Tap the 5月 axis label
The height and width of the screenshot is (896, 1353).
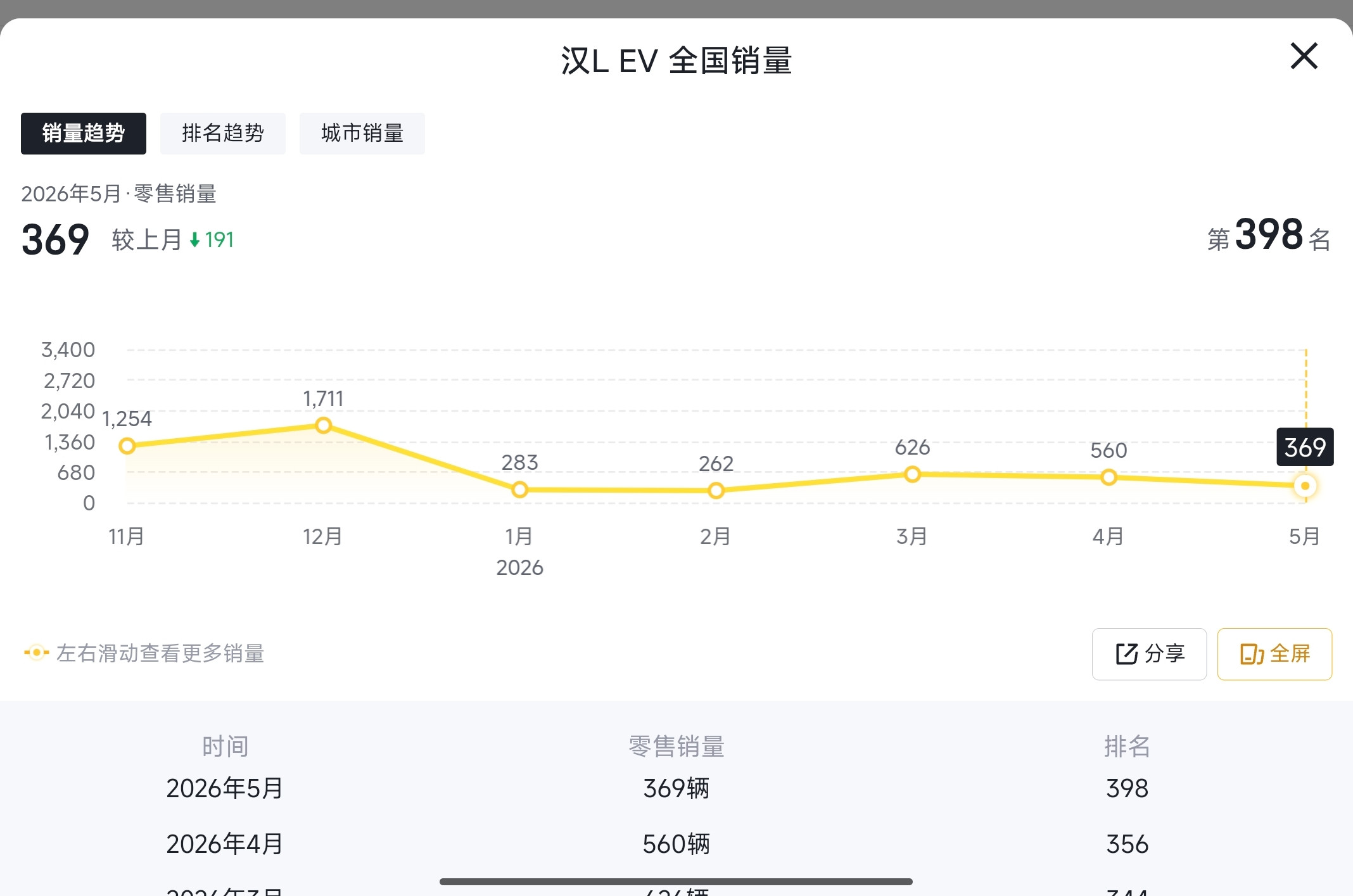coord(1304,536)
